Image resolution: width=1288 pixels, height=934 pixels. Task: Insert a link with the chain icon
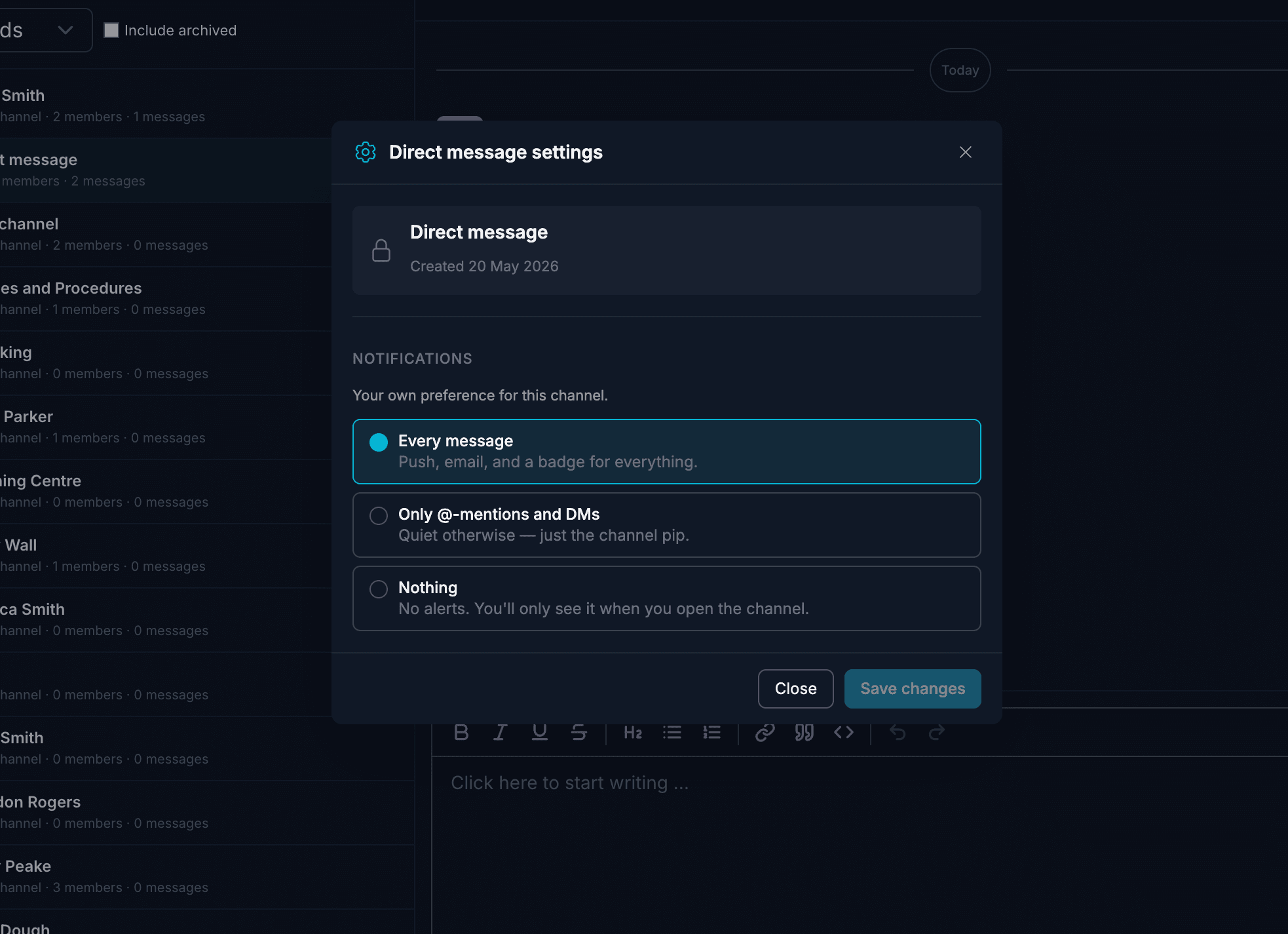765,732
